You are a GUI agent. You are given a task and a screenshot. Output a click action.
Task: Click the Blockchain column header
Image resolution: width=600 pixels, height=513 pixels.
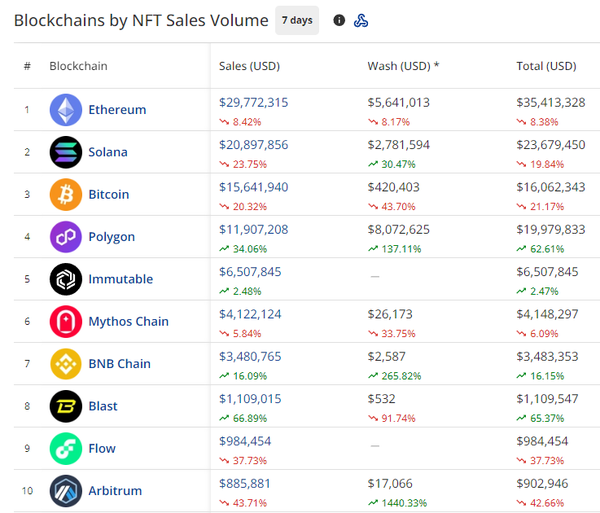tap(78, 66)
